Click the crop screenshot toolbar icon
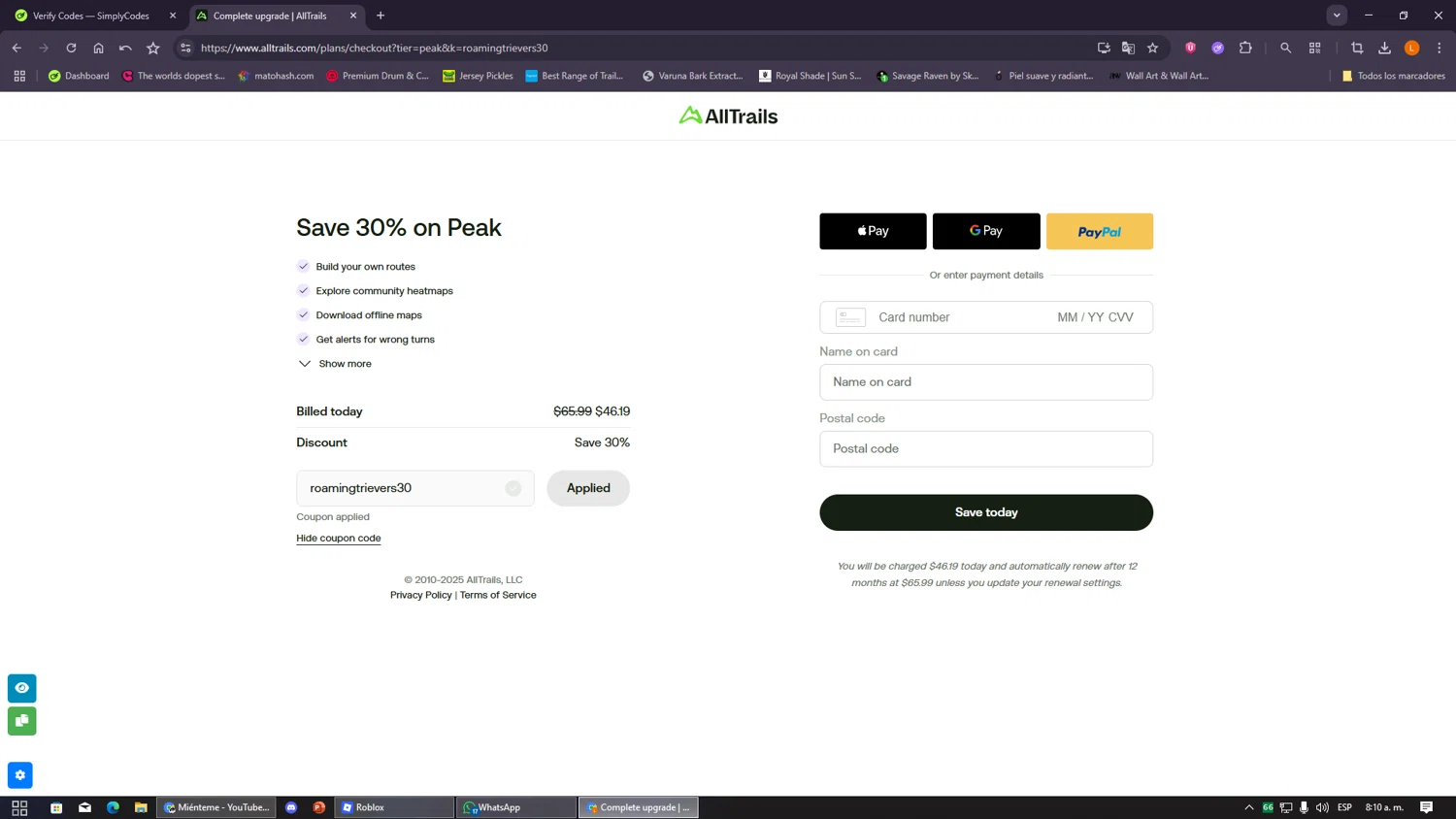This screenshot has width=1456, height=819. (x=1357, y=48)
